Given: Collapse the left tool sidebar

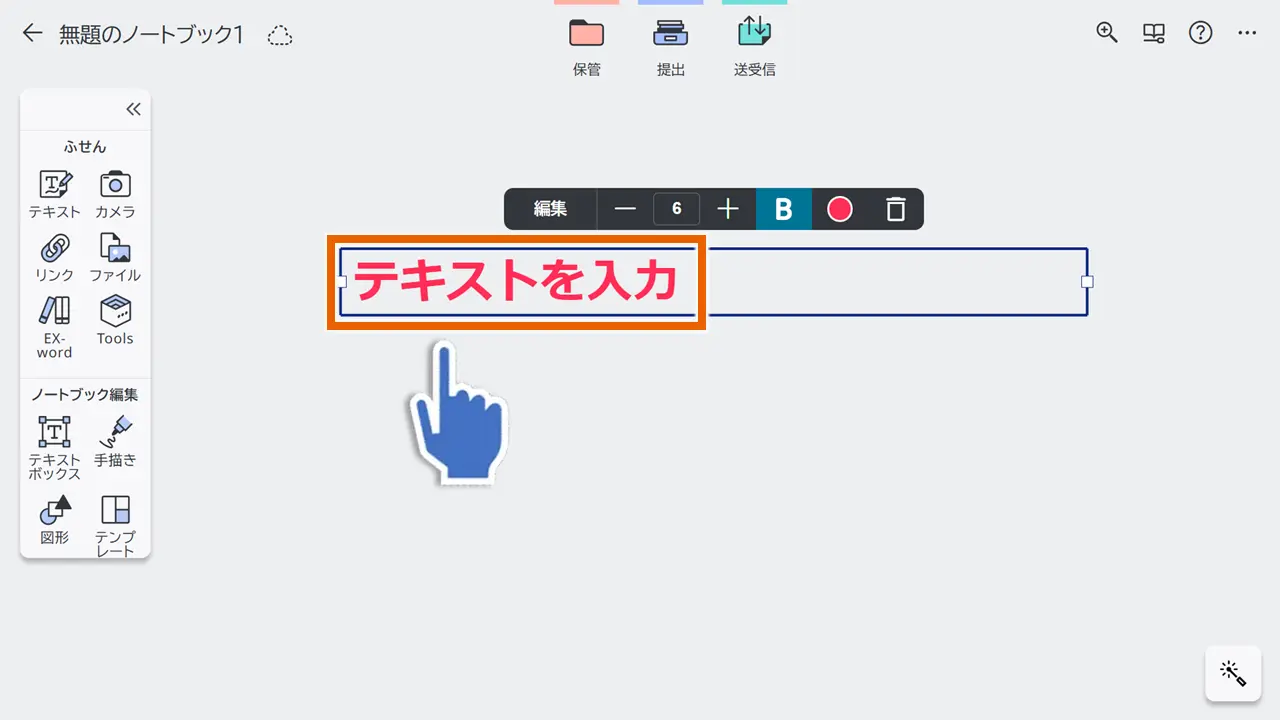Looking at the screenshot, I should pyautogui.click(x=133, y=109).
